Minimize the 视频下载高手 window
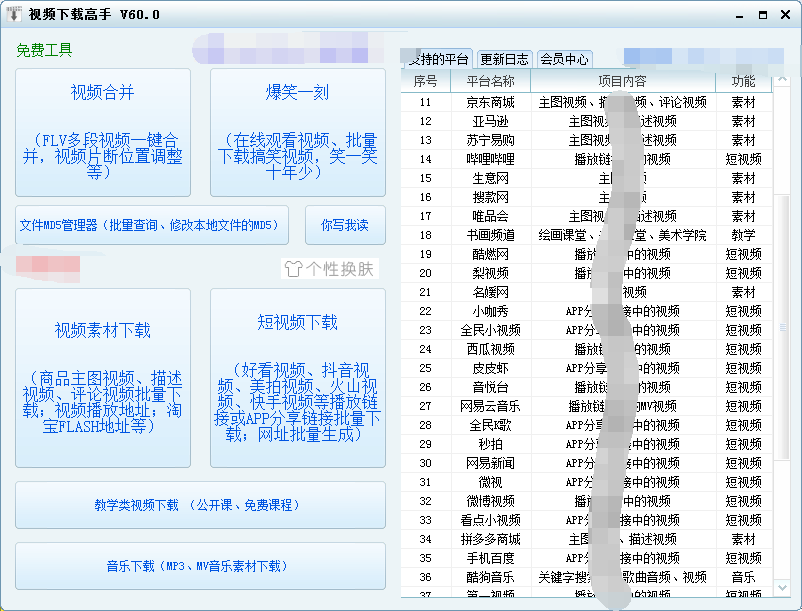Viewport: 802px width, 611px height. (x=740, y=15)
